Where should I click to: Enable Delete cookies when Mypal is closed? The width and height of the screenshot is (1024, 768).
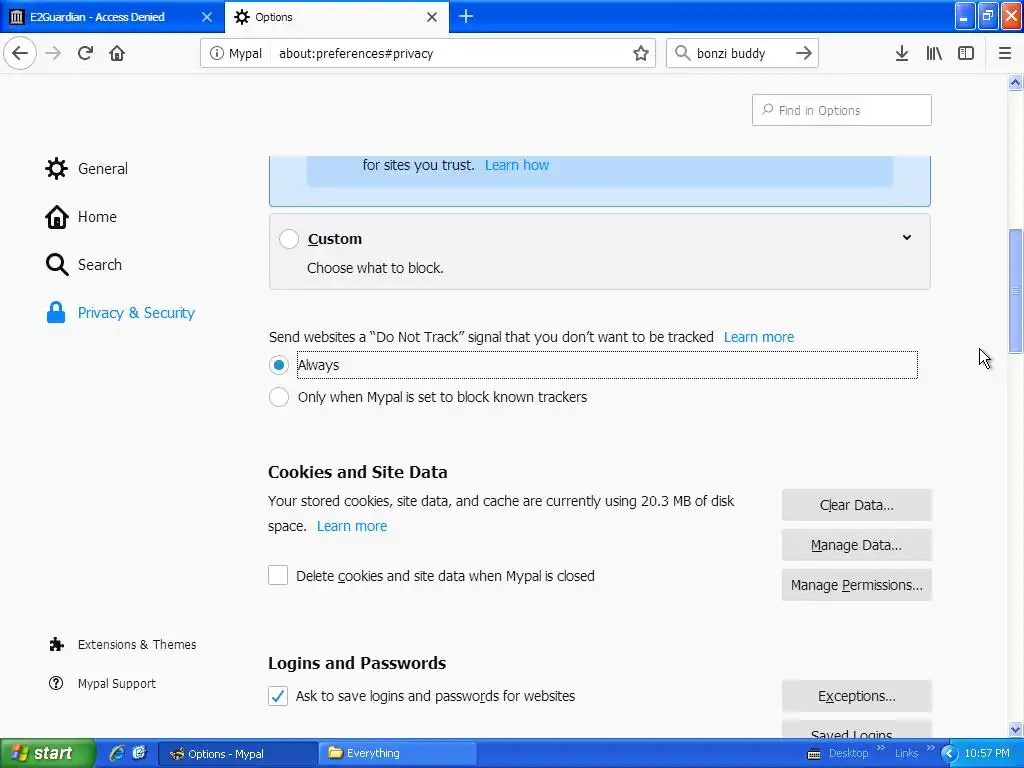[x=278, y=575]
